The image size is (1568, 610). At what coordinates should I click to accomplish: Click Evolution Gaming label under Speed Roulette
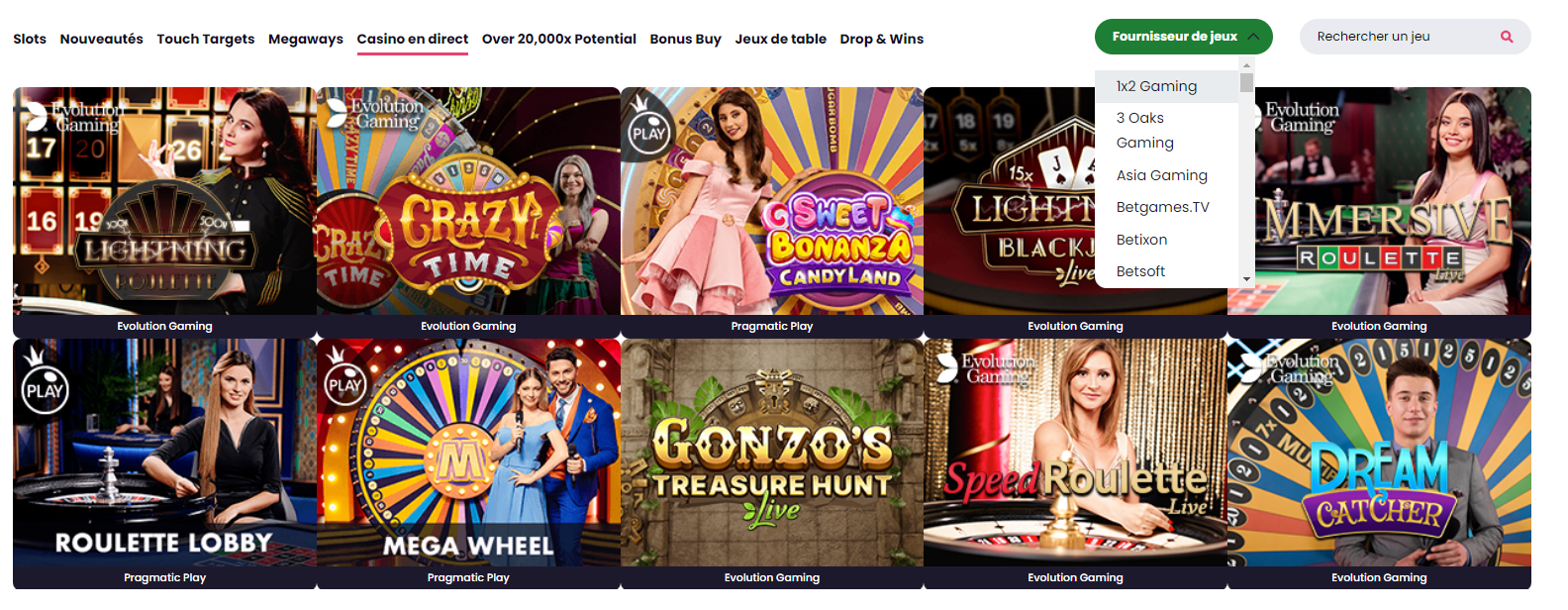[1075, 577]
